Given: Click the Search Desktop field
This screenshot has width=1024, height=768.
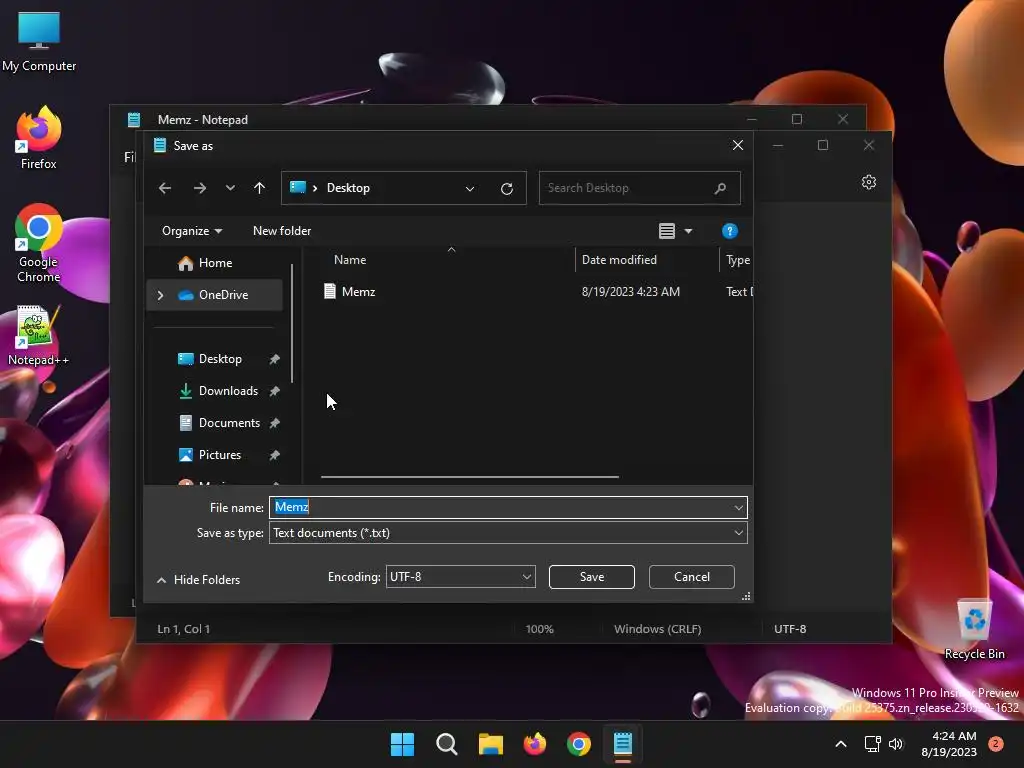Looking at the screenshot, I should [639, 188].
